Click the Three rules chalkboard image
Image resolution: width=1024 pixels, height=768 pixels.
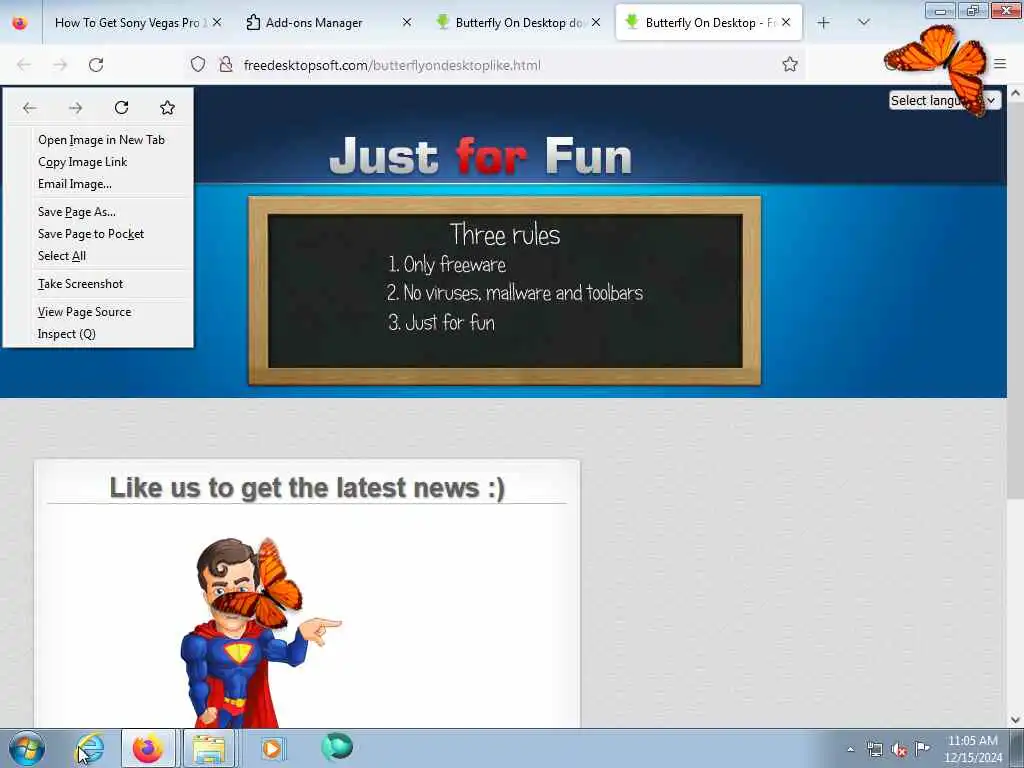pyautogui.click(x=504, y=290)
